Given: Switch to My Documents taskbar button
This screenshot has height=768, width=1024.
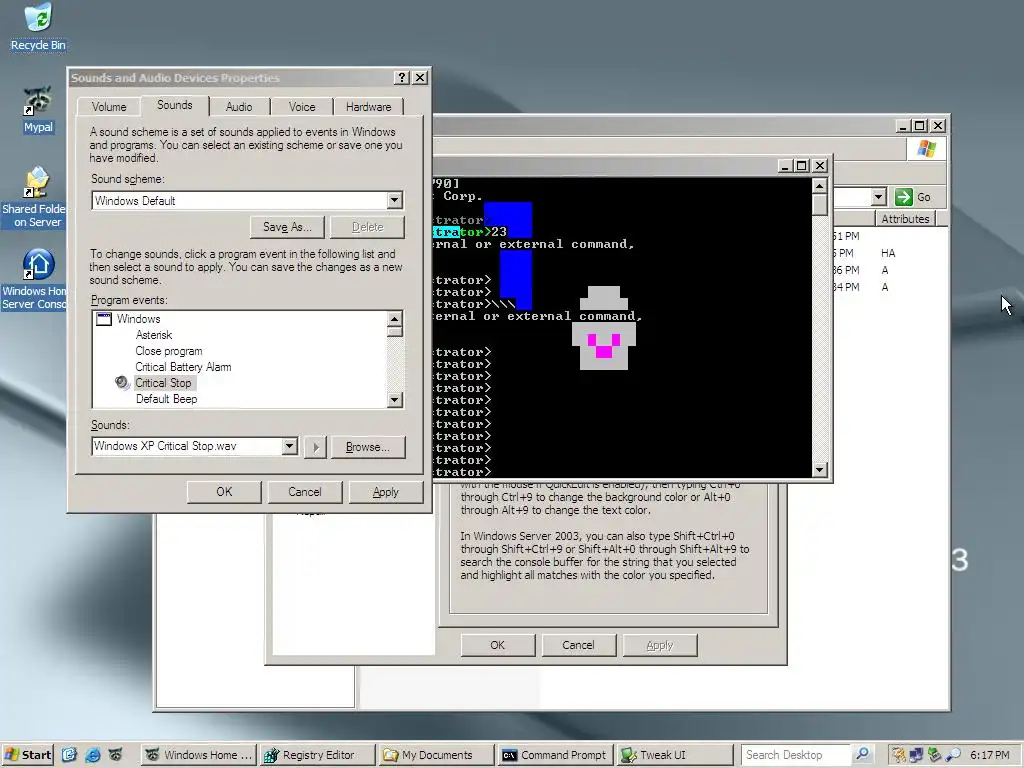Looking at the screenshot, I should pyautogui.click(x=436, y=755).
